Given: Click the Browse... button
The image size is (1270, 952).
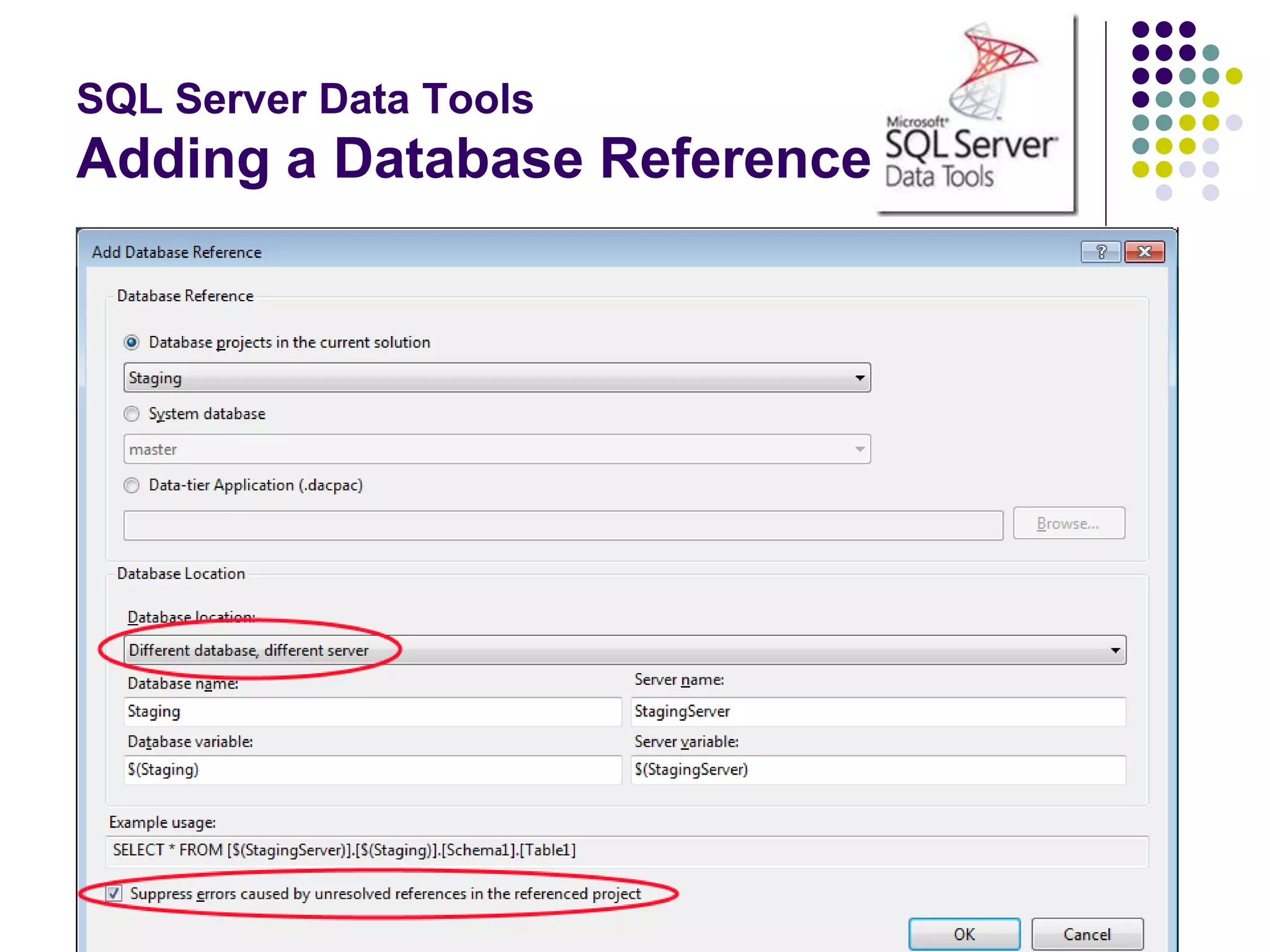Looking at the screenshot, I should pyautogui.click(x=1069, y=523).
